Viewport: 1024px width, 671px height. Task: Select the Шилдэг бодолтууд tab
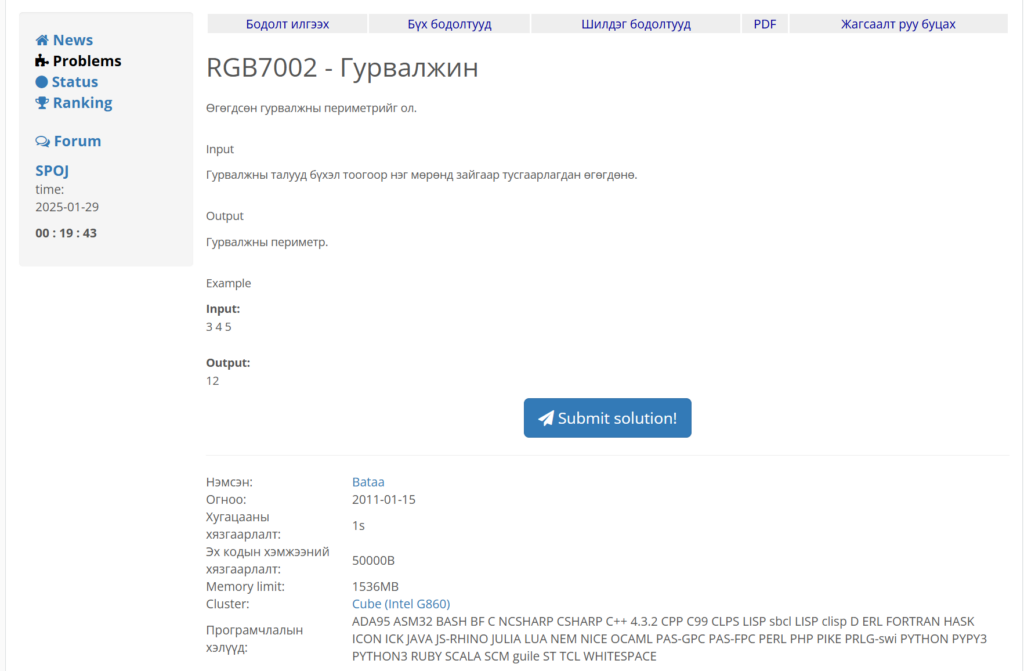click(x=635, y=24)
